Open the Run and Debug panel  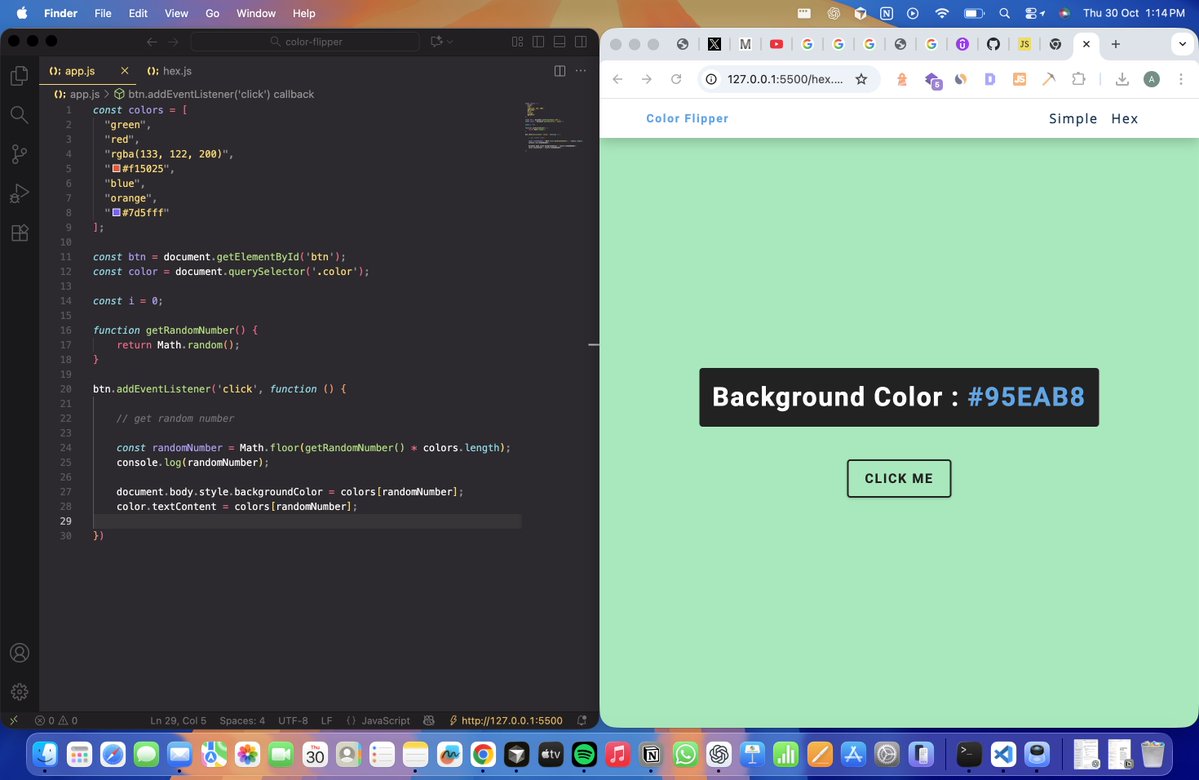click(18, 193)
